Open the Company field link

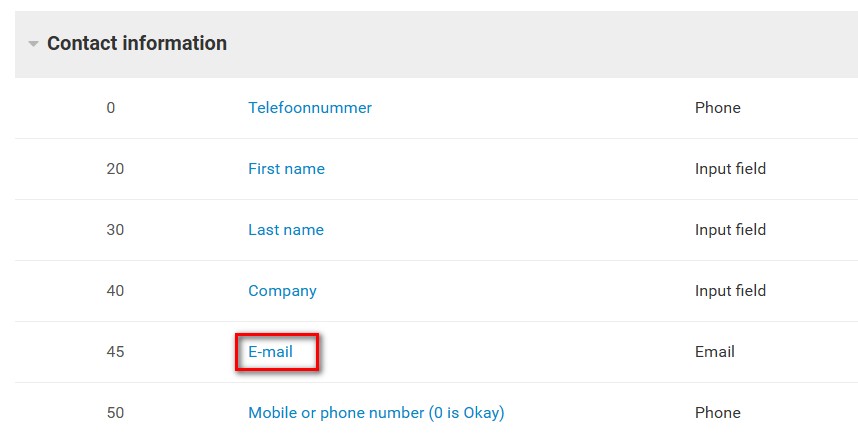282,291
